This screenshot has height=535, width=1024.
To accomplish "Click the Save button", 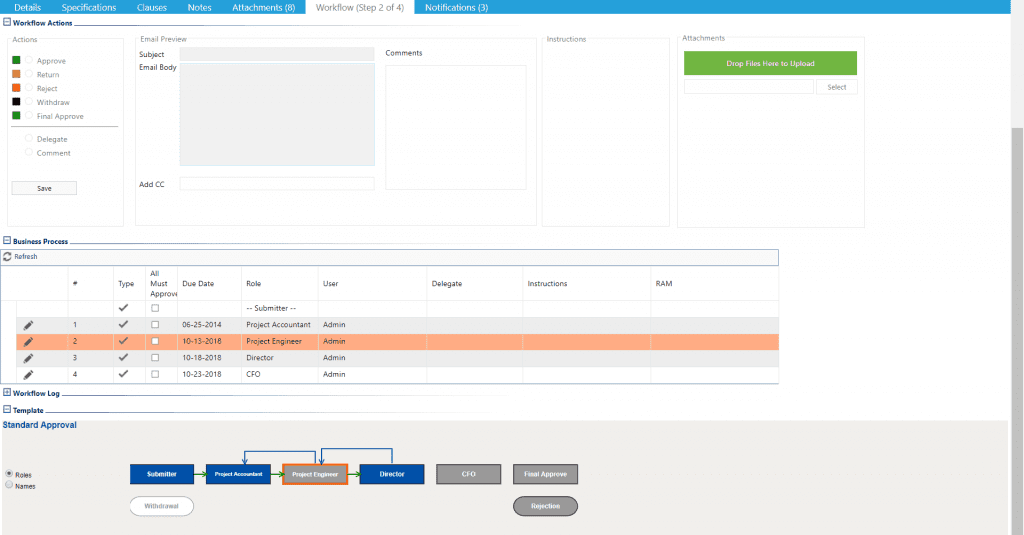I will coord(44,188).
